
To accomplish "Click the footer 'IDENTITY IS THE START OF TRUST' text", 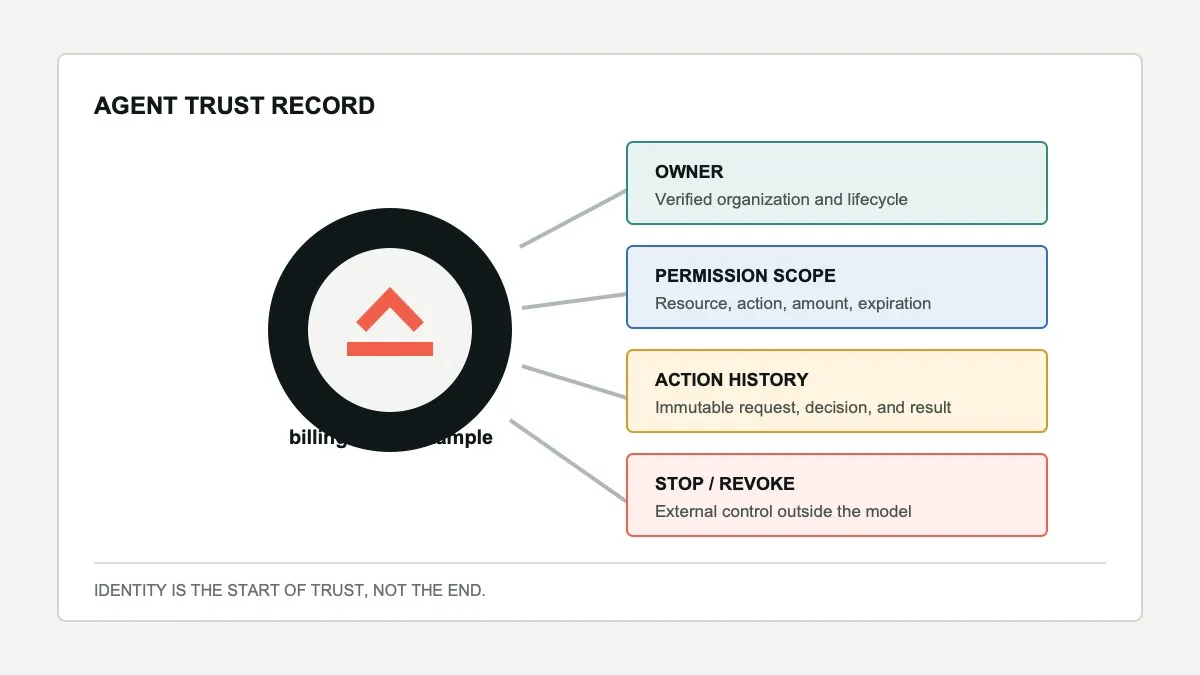I will click(290, 590).
